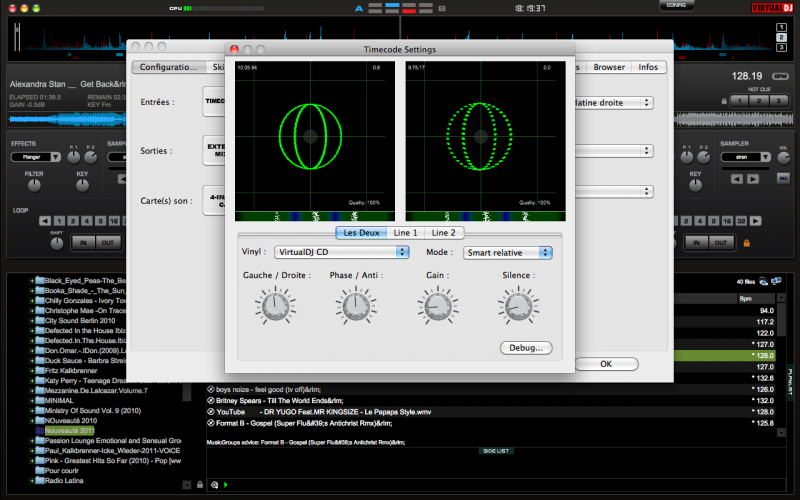The image size is (800, 500).
Task: Click the Debug... button
Action: coord(526,348)
